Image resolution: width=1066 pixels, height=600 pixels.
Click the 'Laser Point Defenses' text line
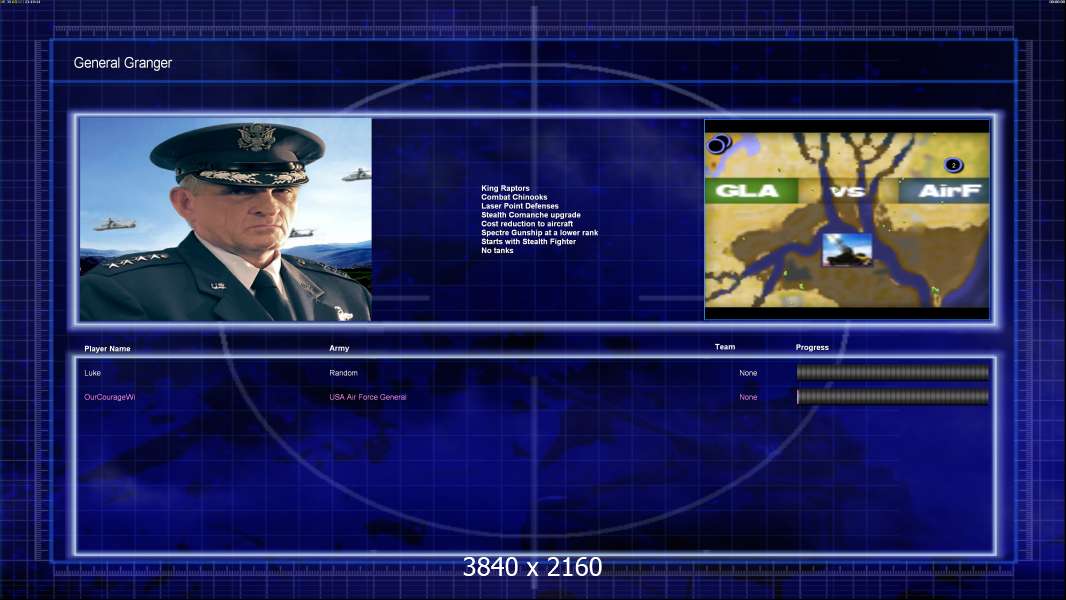[x=520, y=206]
